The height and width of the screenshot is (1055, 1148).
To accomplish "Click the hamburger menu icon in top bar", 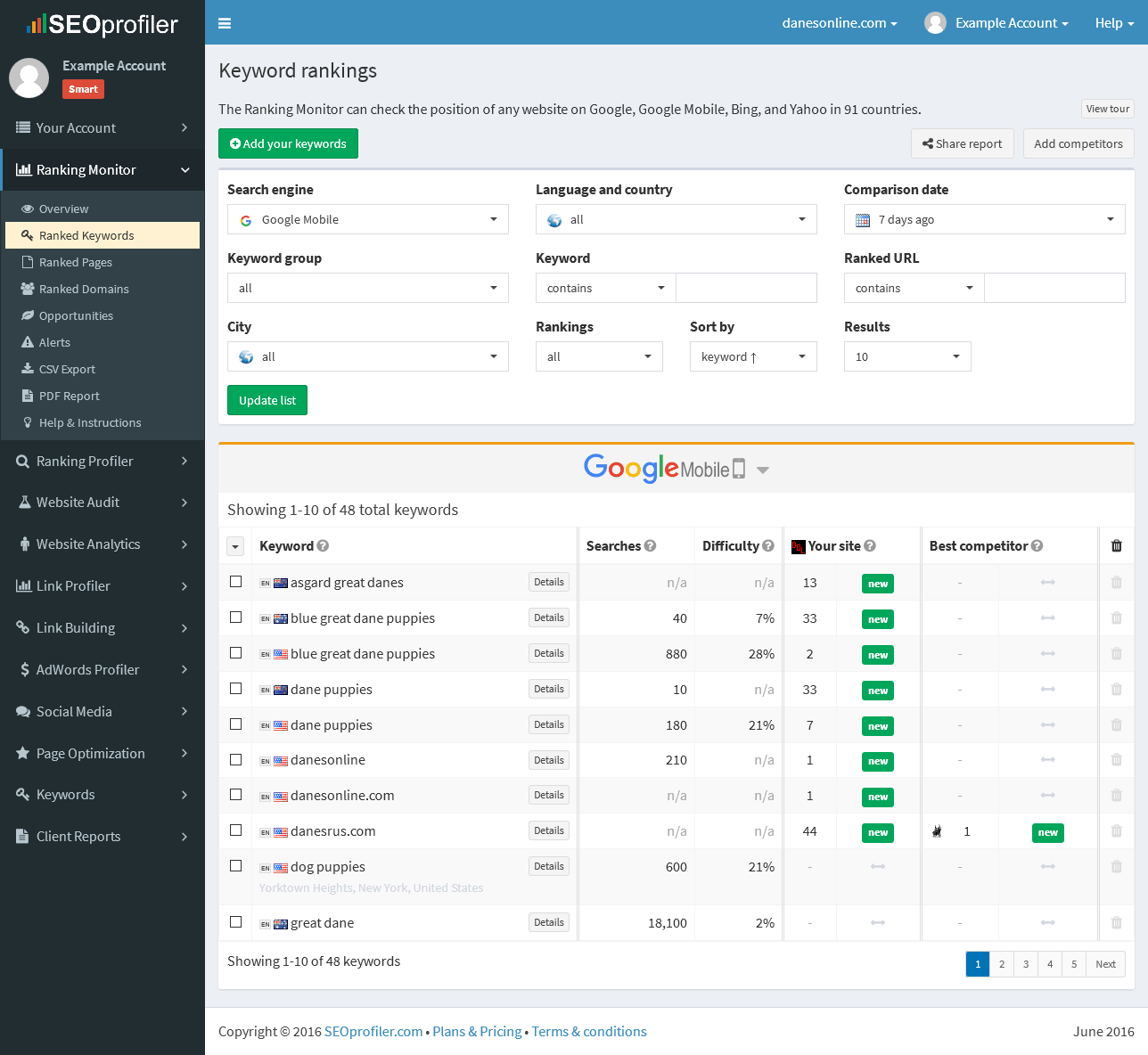I will 225,23.
